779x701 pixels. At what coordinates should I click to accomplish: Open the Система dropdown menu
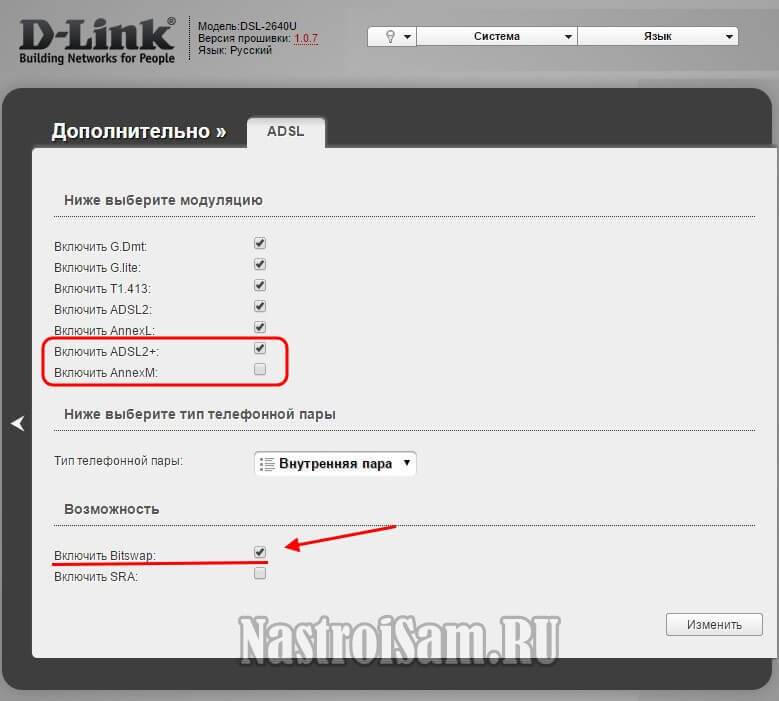click(497, 36)
